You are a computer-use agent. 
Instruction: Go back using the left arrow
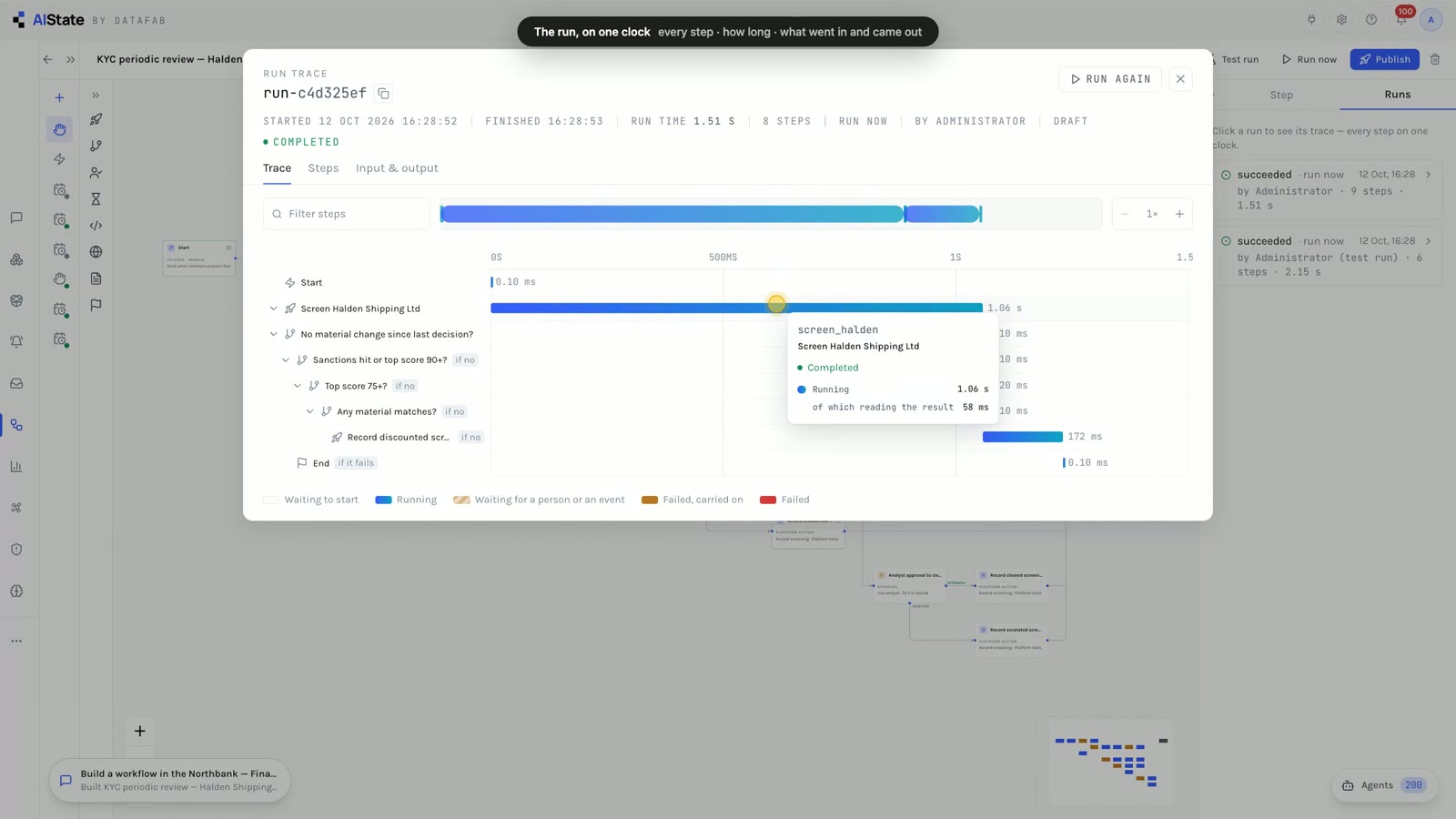(47, 59)
